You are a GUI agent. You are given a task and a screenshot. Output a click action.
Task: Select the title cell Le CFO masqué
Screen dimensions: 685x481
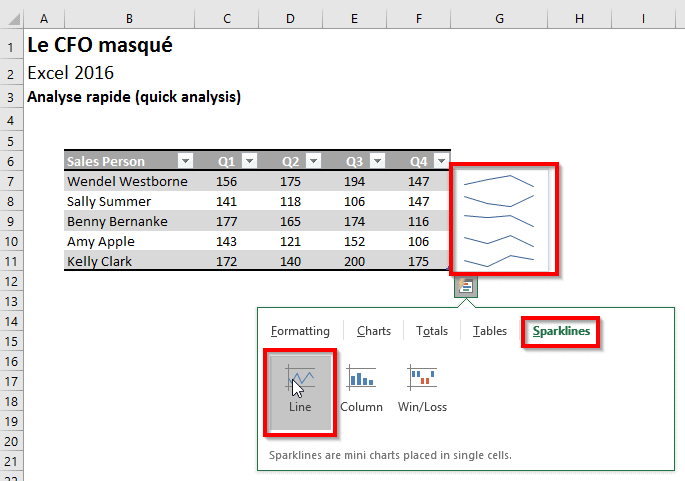(x=100, y=45)
